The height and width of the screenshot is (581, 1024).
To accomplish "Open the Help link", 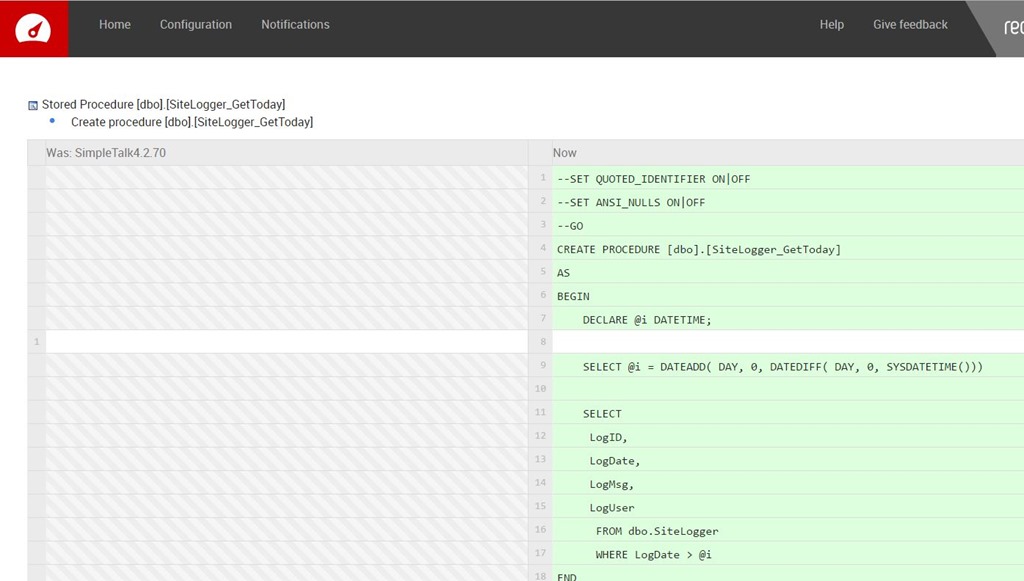I will [831, 25].
